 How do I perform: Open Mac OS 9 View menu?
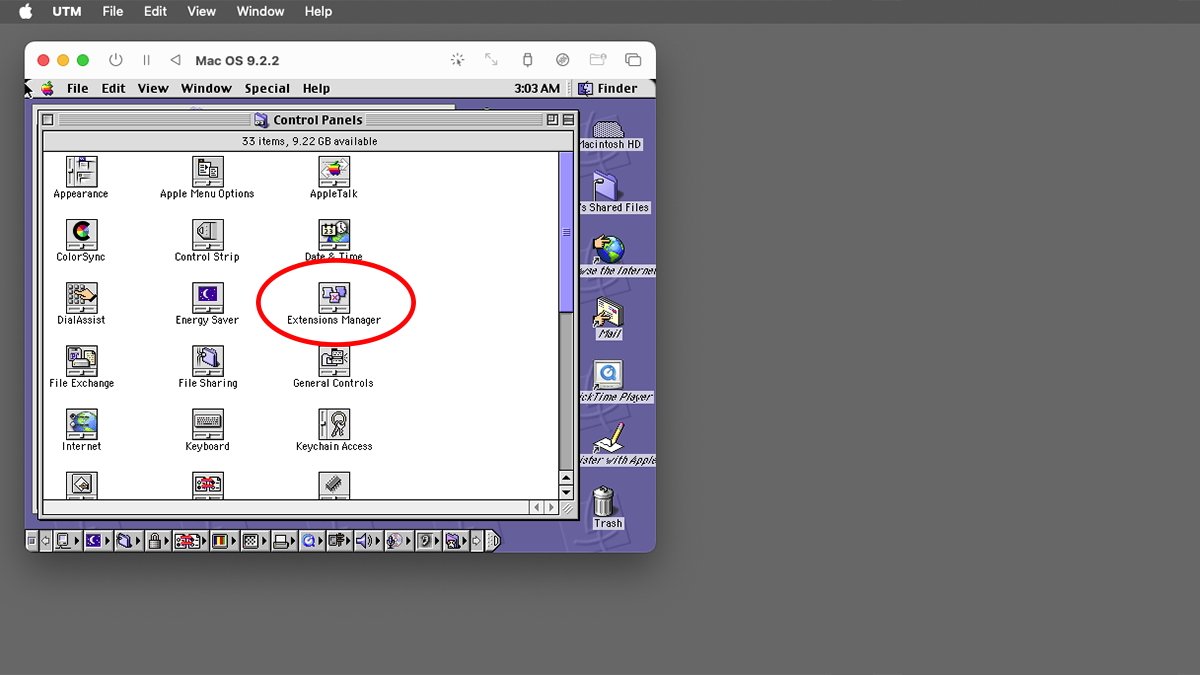coord(153,88)
